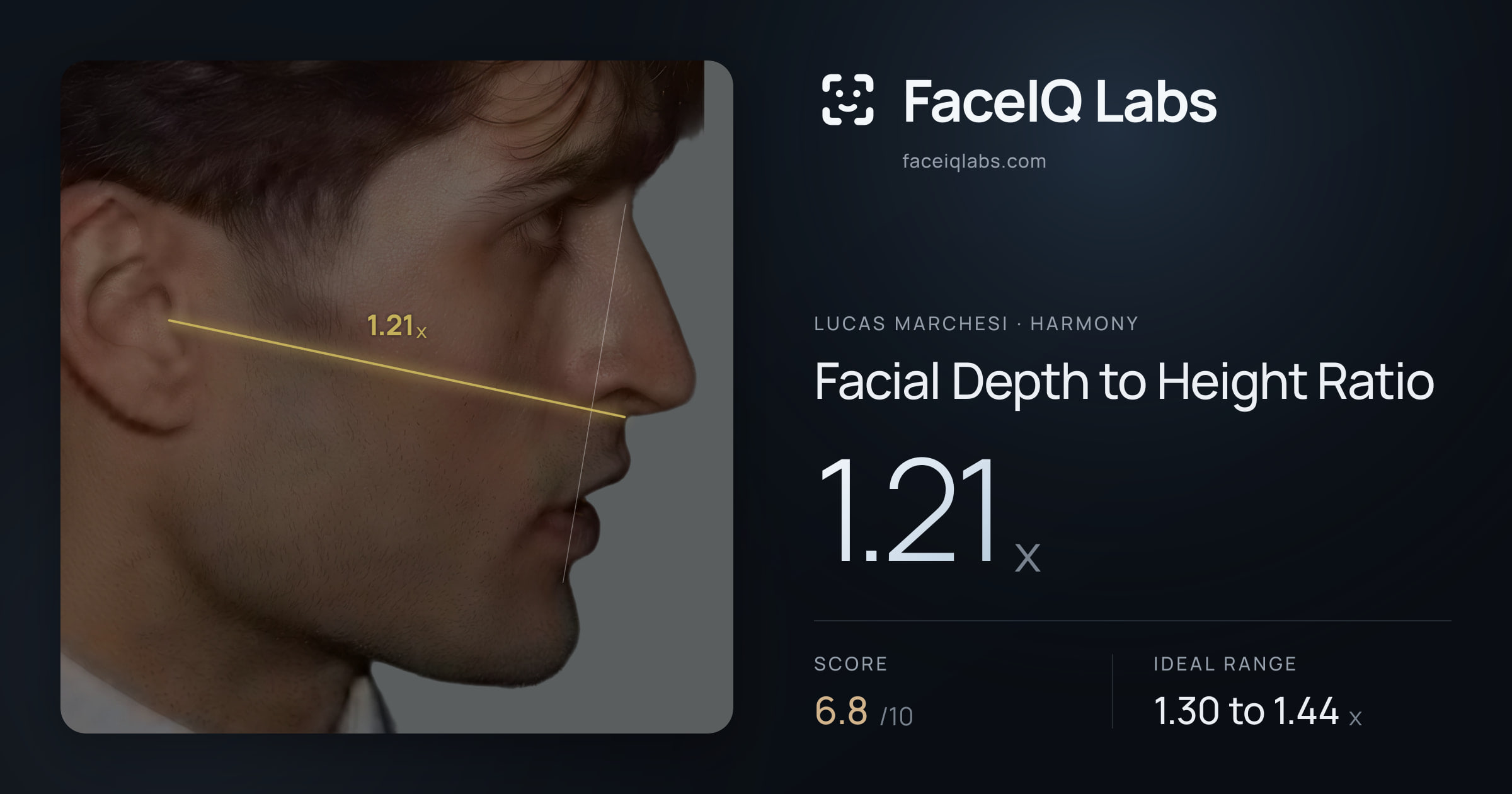Screen dimensions: 1512x794
Task: Click the yellow 1.21x label on the photo
Action: (397, 326)
